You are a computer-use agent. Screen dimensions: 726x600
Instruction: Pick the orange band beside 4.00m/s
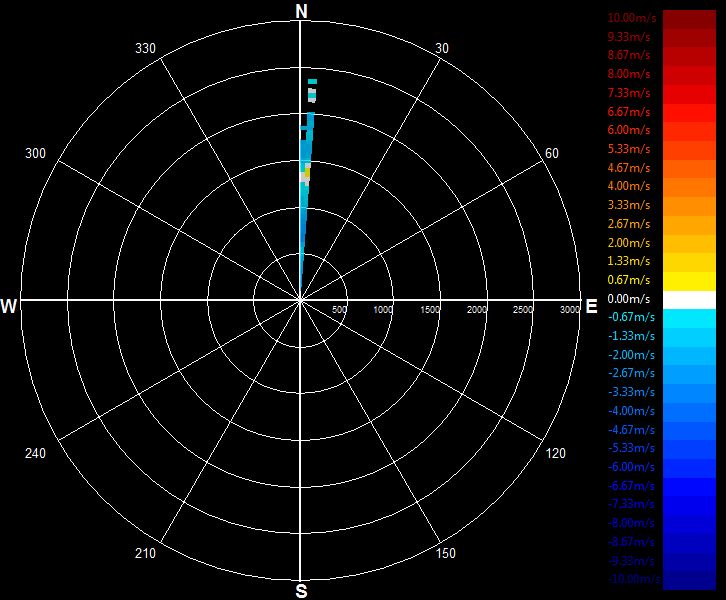[x=689, y=188]
